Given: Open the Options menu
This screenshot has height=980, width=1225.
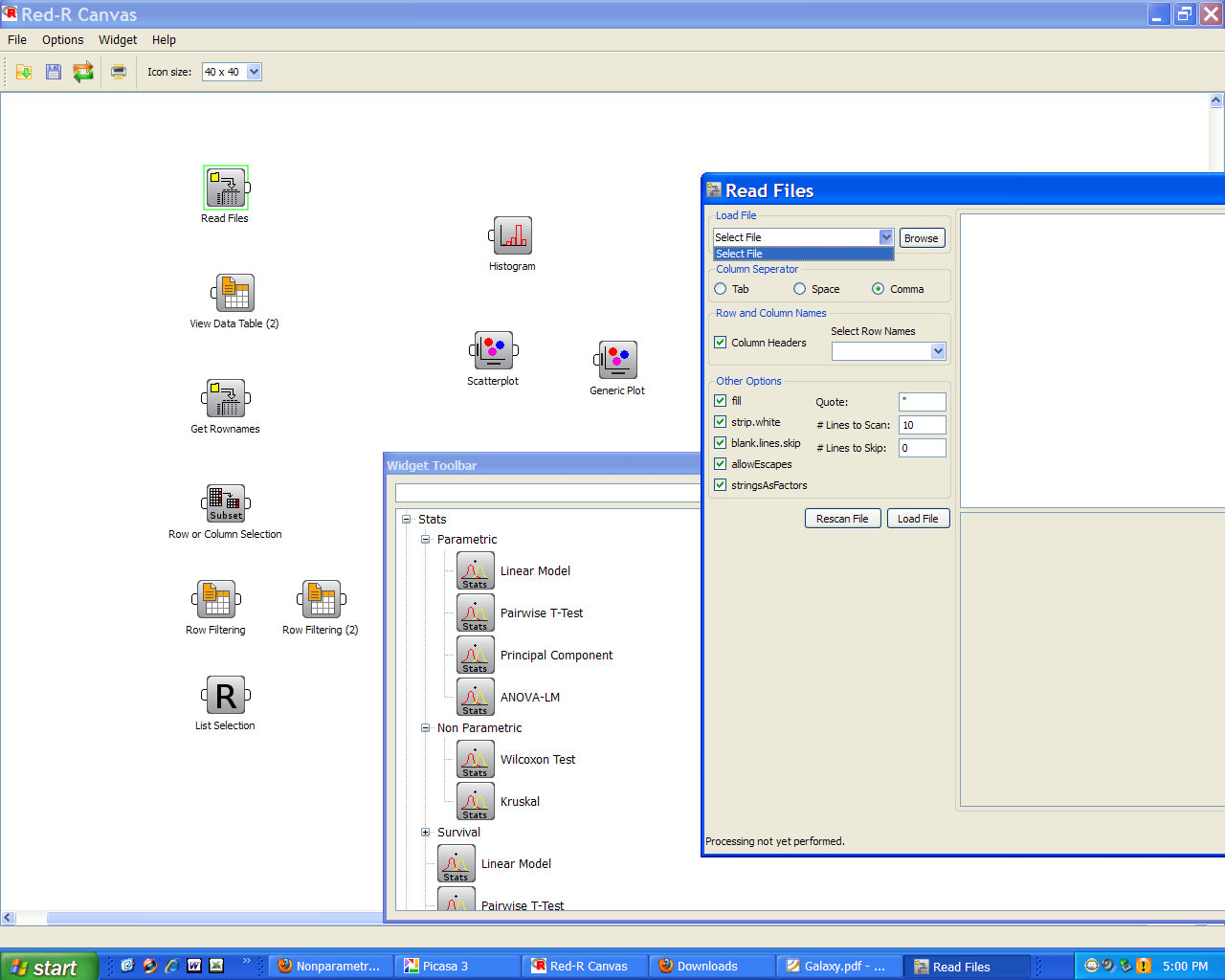Looking at the screenshot, I should pyautogui.click(x=62, y=40).
